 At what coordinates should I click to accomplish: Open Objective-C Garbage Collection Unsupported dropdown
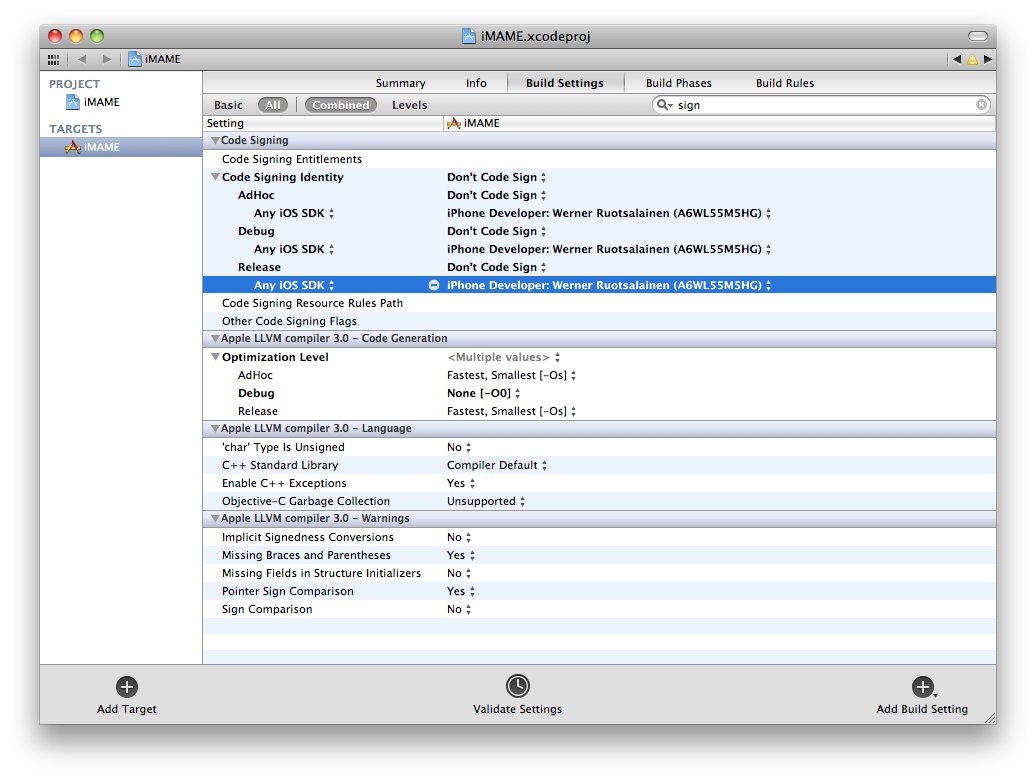click(486, 501)
